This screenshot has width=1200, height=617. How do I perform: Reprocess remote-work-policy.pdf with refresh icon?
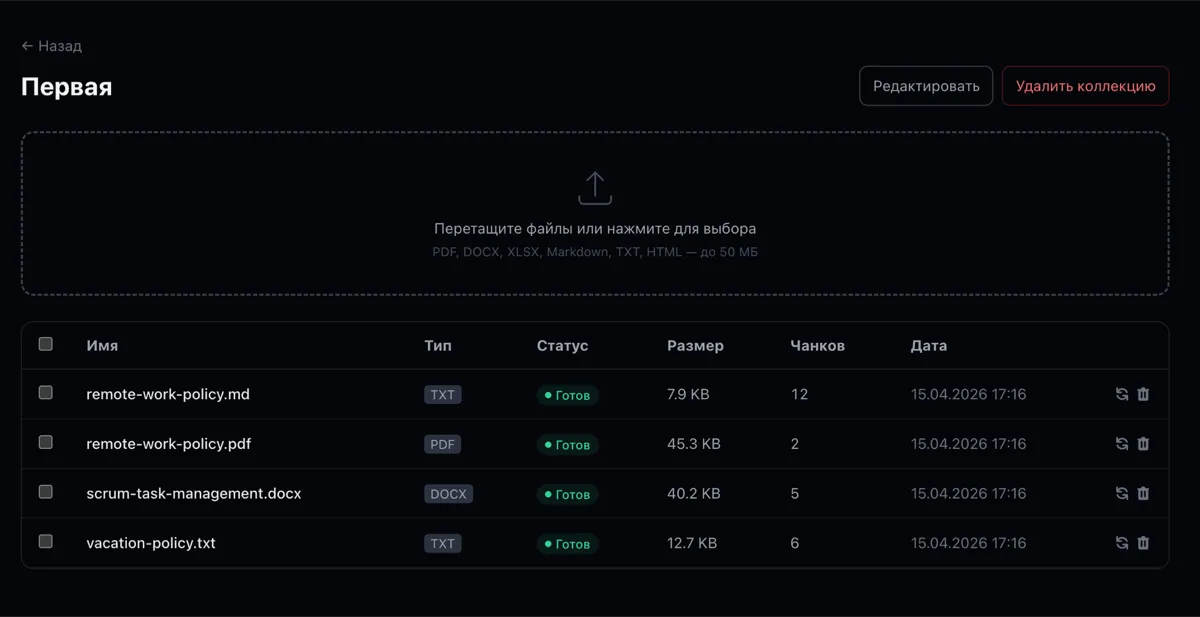pyautogui.click(x=1122, y=444)
